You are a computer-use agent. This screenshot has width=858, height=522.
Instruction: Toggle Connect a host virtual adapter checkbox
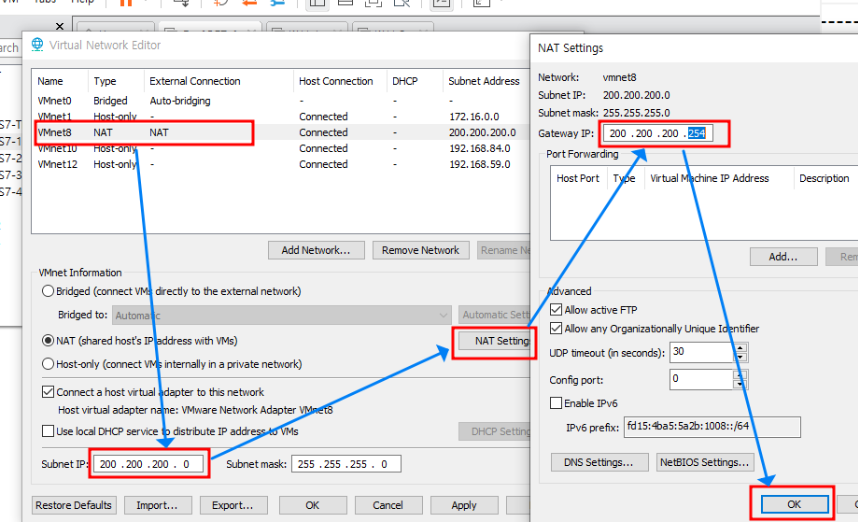click(48, 392)
